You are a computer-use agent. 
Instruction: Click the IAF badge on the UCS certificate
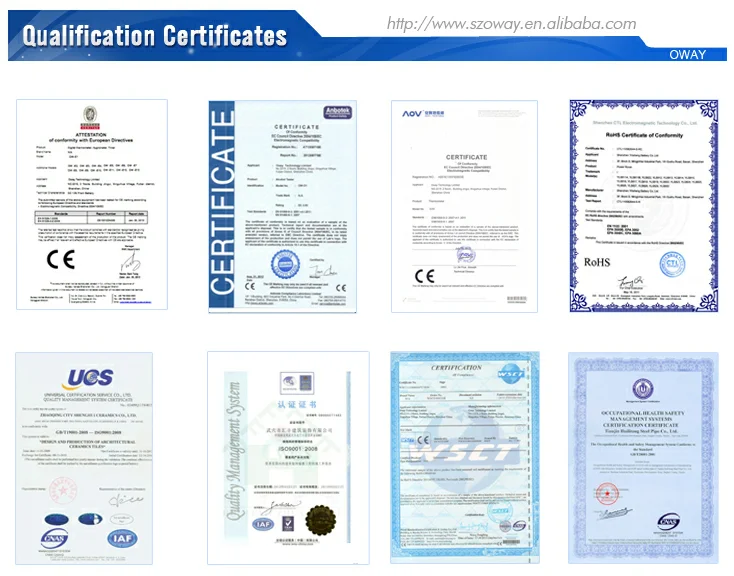click(x=122, y=539)
